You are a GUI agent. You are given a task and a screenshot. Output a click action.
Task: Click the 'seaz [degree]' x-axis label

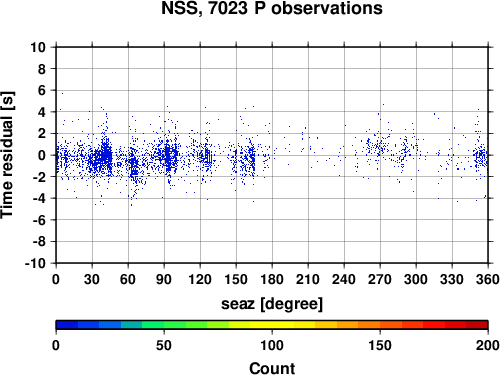pyautogui.click(x=272, y=304)
